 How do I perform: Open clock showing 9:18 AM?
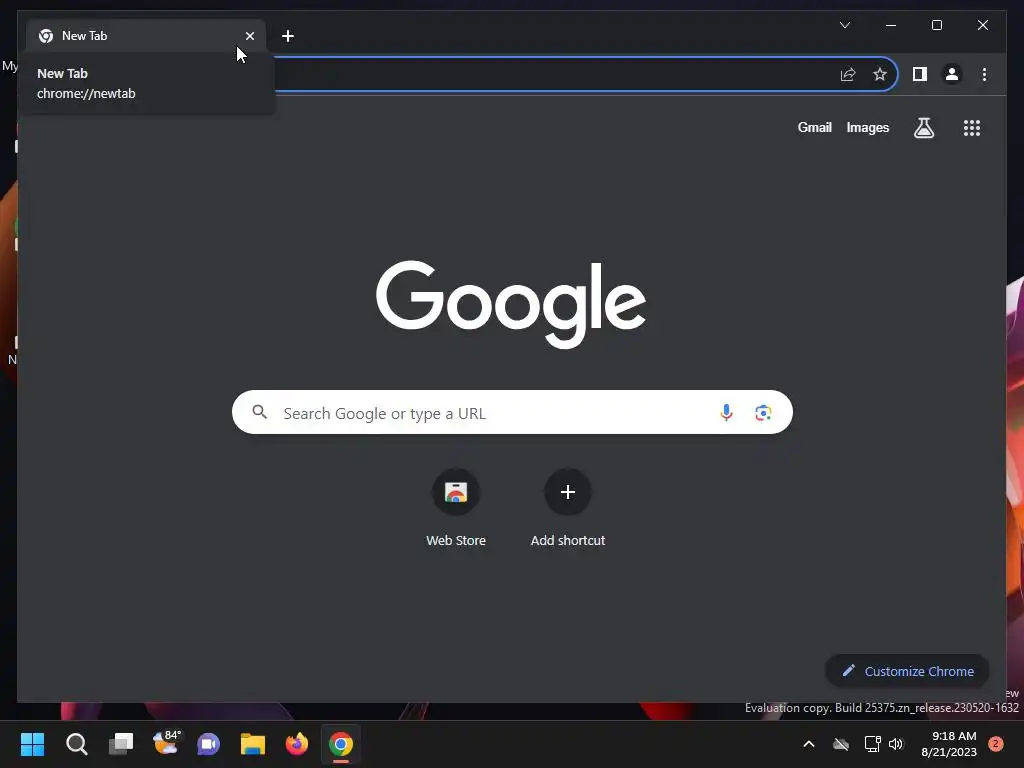tap(949, 744)
